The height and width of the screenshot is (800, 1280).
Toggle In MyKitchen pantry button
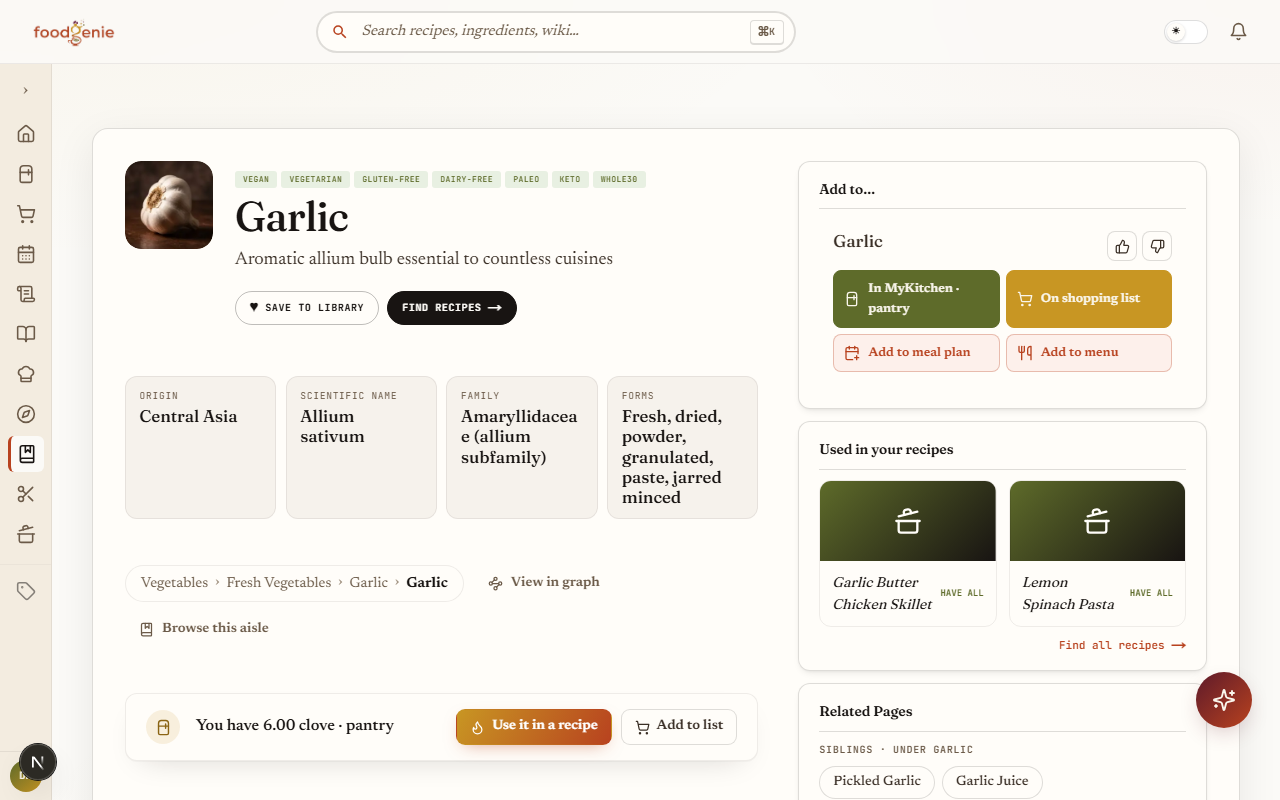916,299
